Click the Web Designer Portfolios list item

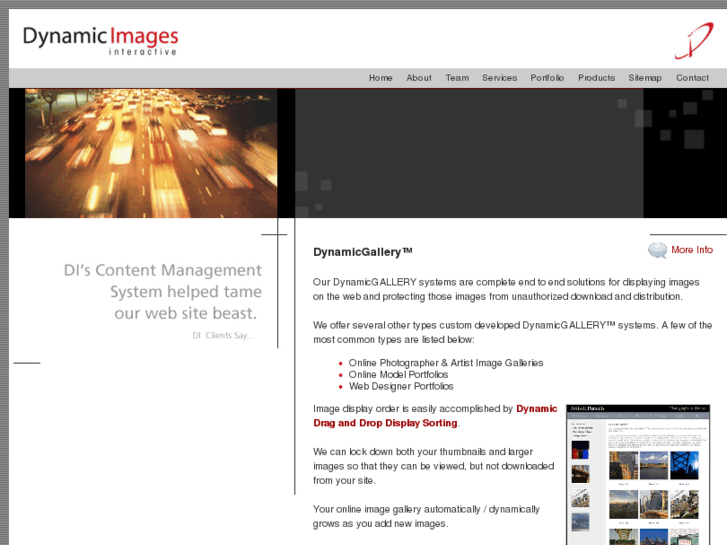401,386
